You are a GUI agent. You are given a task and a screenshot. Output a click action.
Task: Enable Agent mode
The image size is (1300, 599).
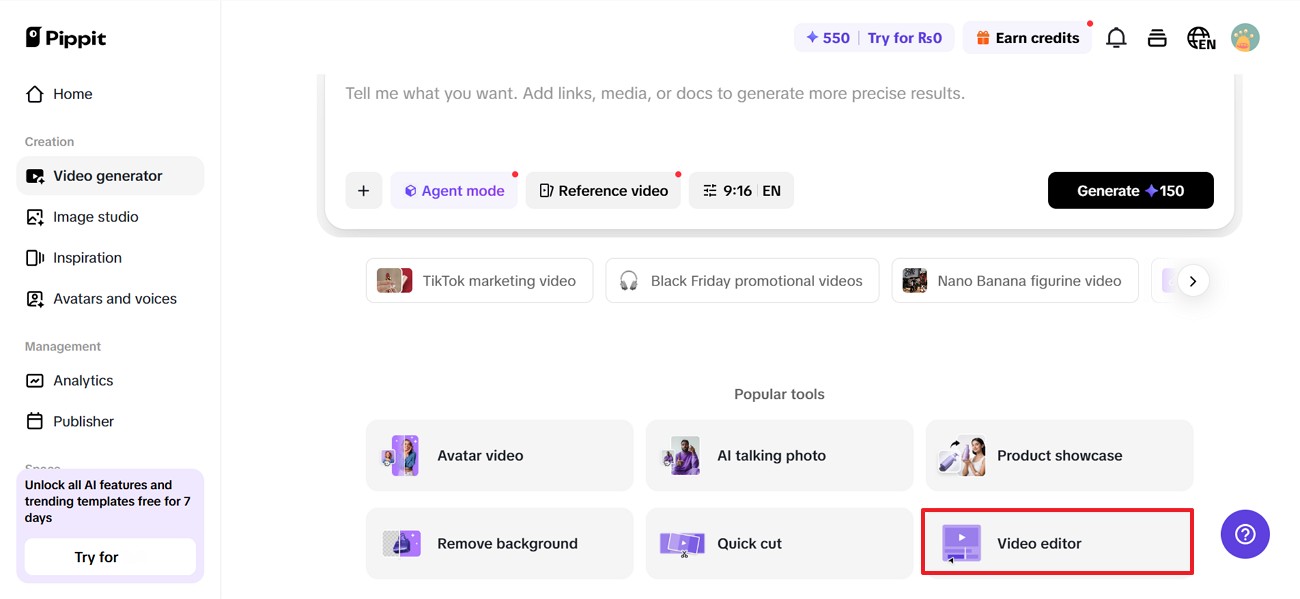click(454, 190)
